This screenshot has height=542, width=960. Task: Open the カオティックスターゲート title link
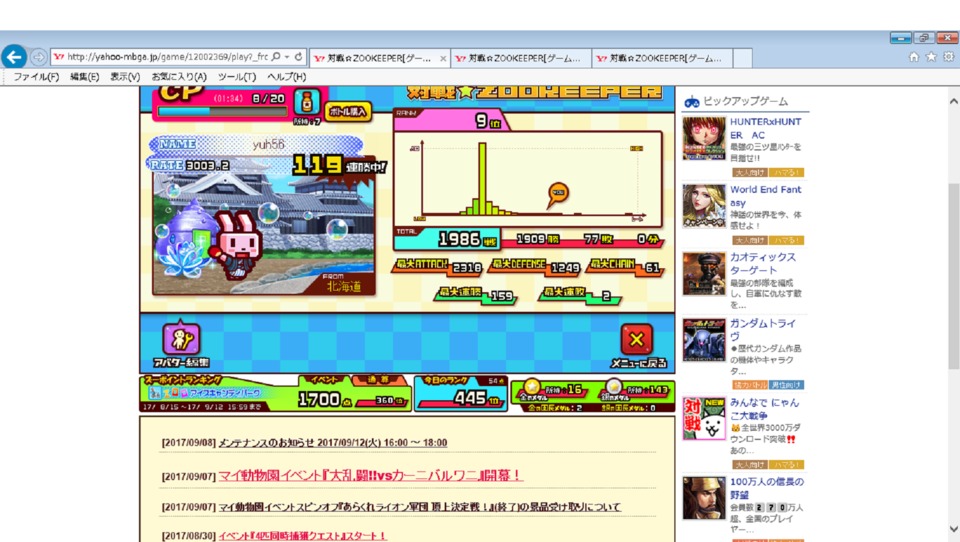(763, 263)
